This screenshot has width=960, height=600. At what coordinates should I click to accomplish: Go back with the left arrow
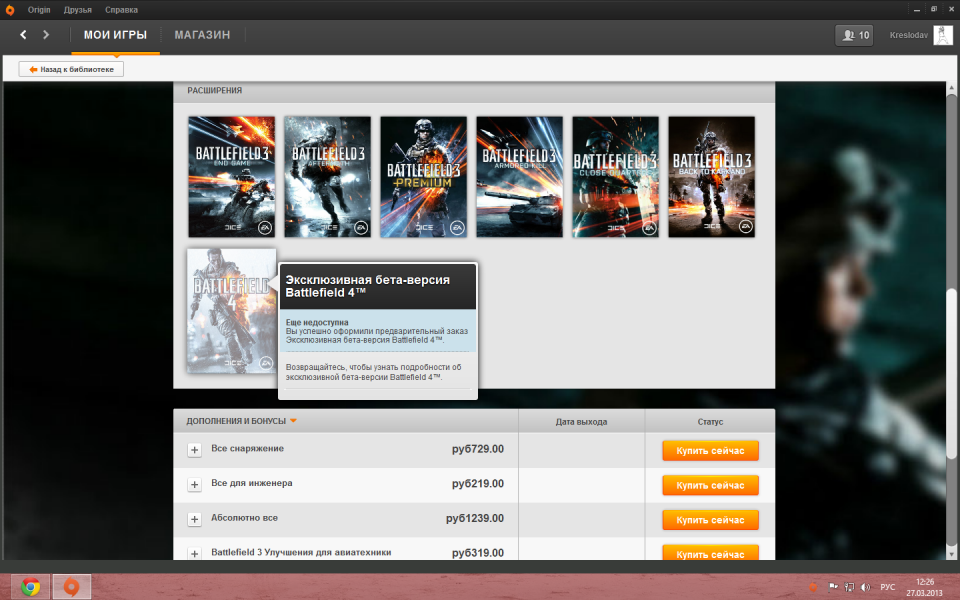pos(23,35)
